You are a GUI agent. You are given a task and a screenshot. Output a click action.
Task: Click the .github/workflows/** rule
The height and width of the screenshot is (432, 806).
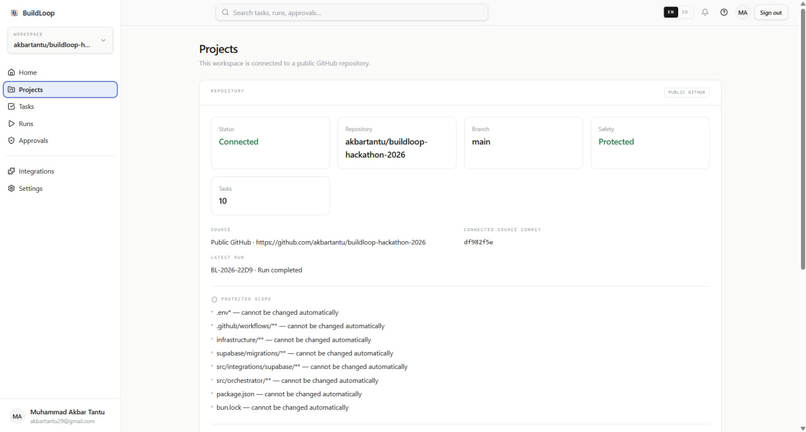pyautogui.click(x=300, y=326)
